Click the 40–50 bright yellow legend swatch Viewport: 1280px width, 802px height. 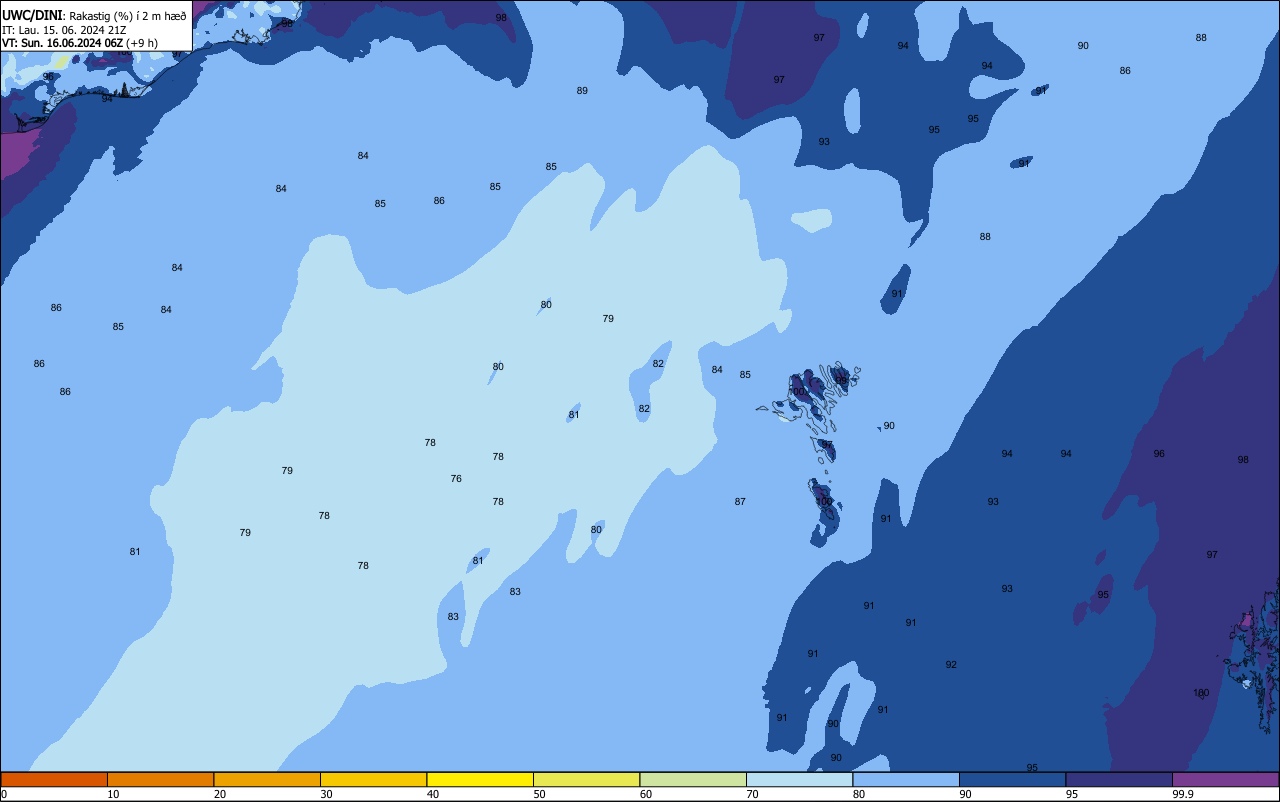pyautogui.click(x=480, y=779)
